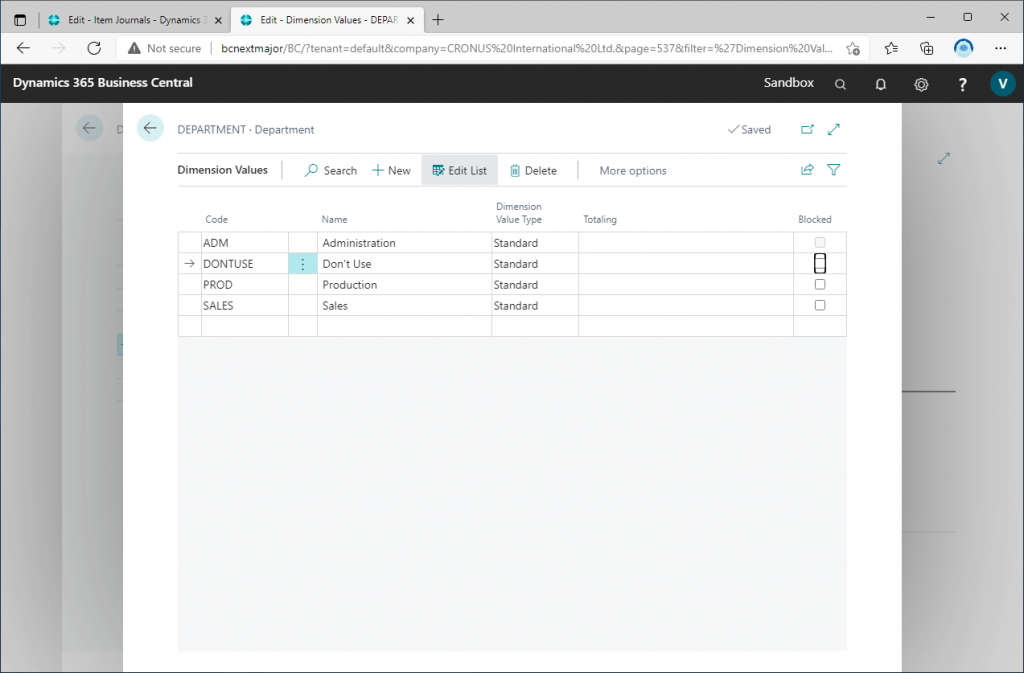The image size is (1024, 673).
Task: Toggle Blocked checkbox for SALES row
Action: 820,306
